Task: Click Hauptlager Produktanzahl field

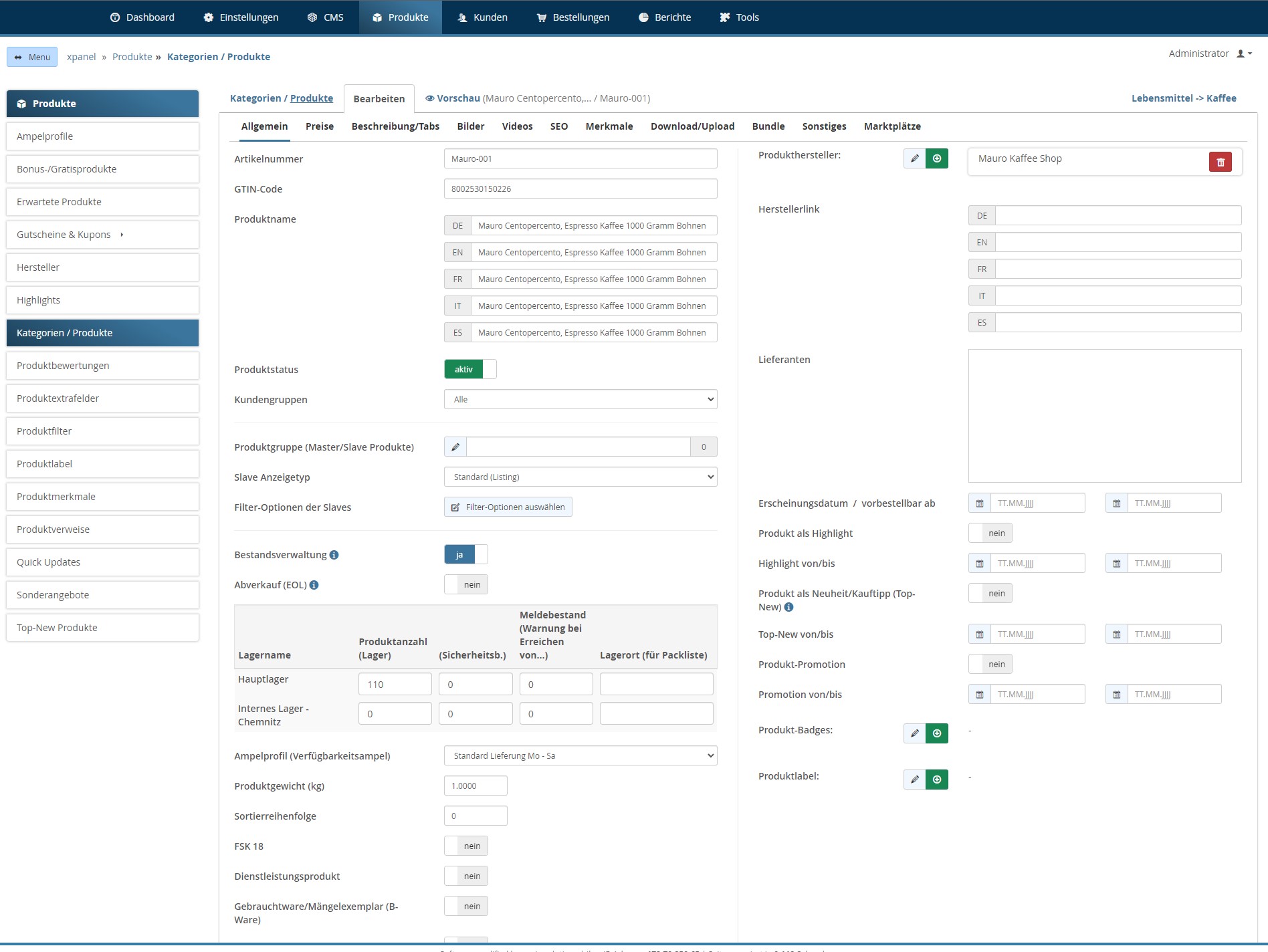Action: [395, 684]
